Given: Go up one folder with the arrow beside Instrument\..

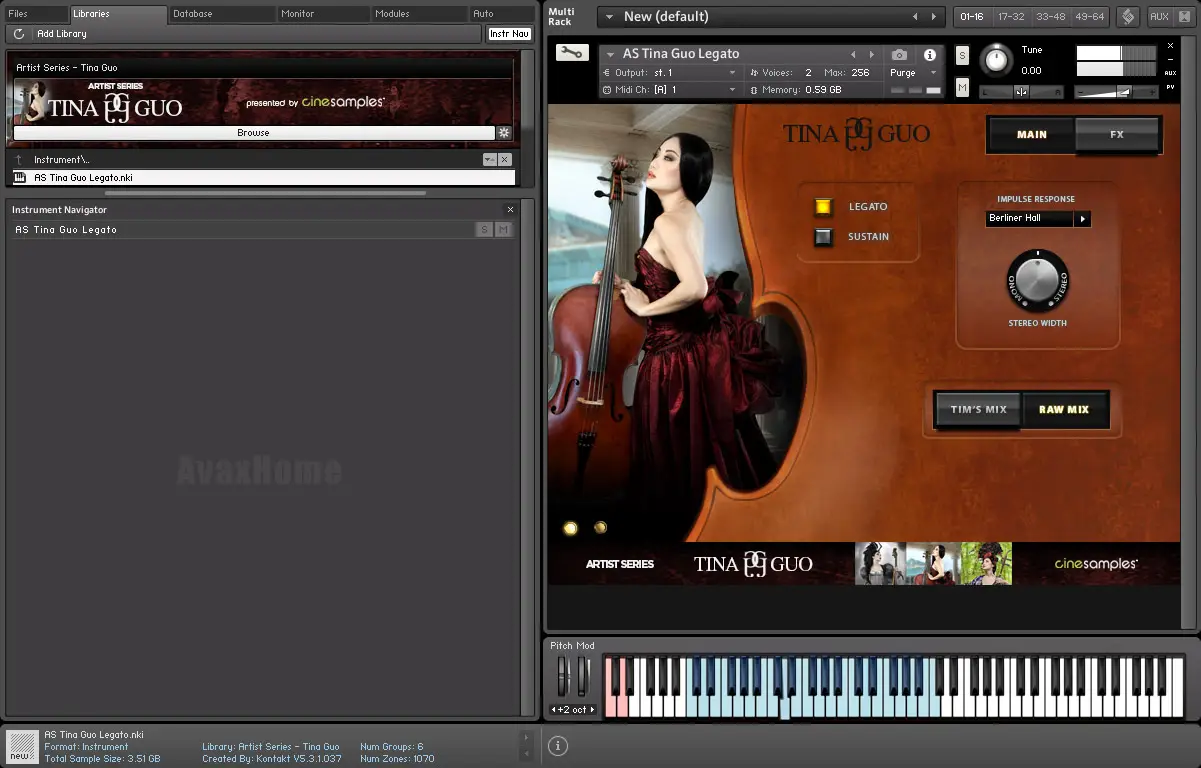Looking at the screenshot, I should point(19,159).
